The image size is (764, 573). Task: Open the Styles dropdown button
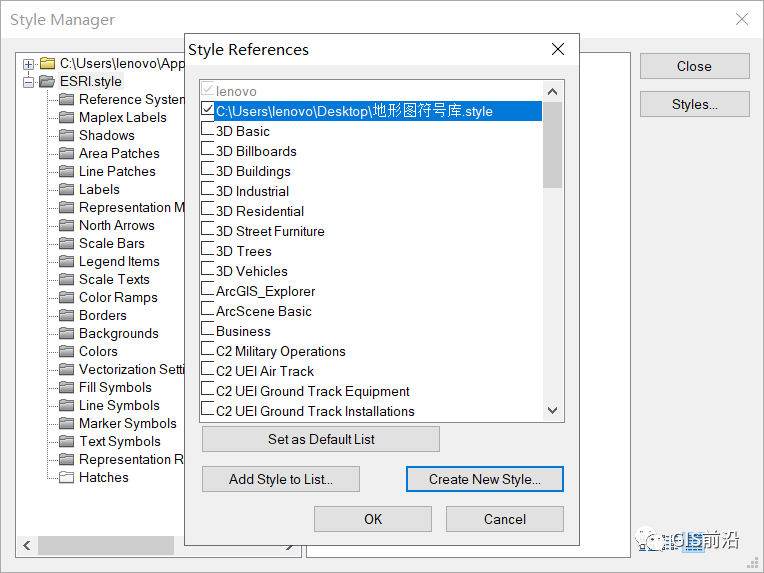694,104
